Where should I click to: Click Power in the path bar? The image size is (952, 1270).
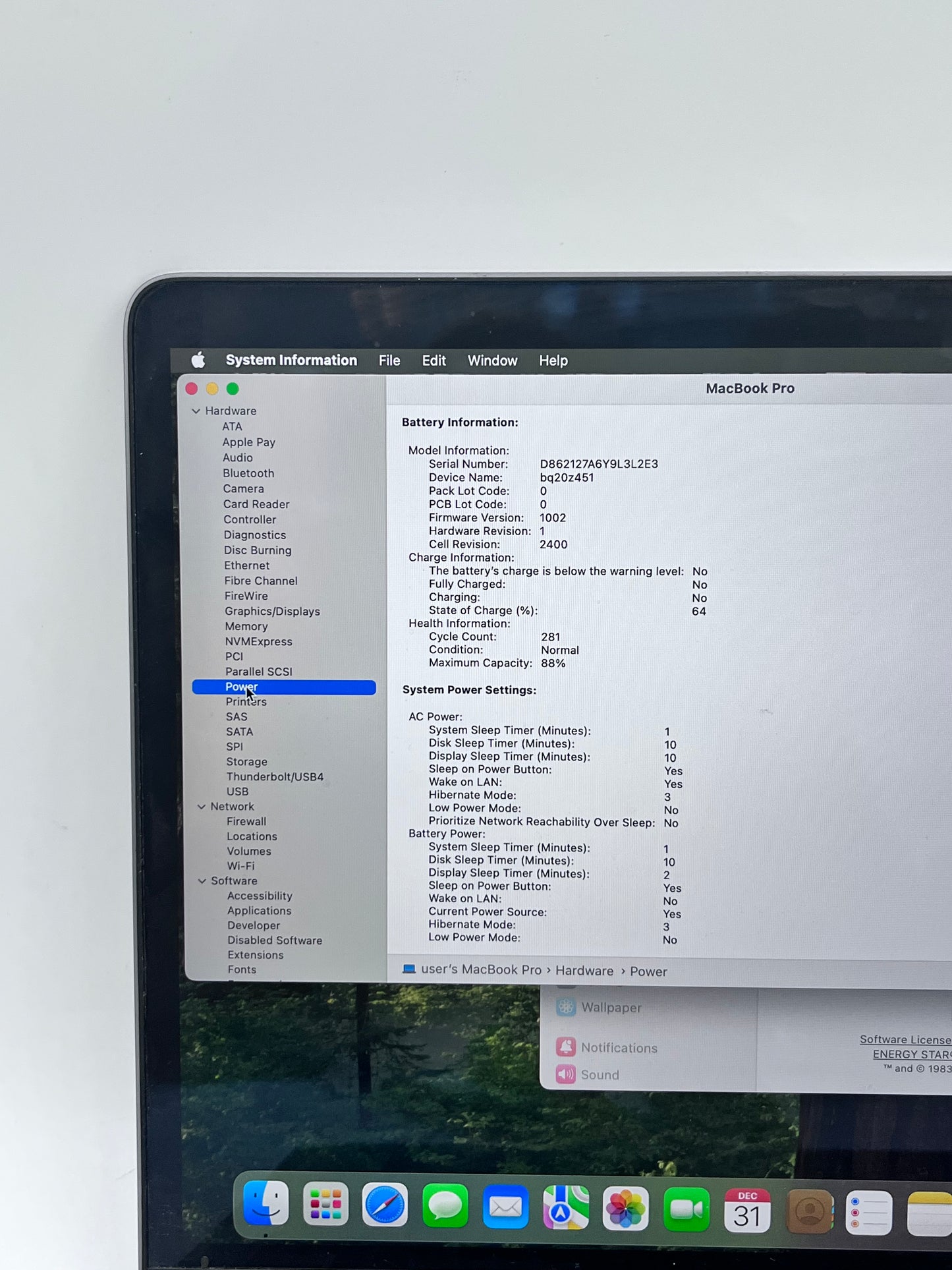648,971
